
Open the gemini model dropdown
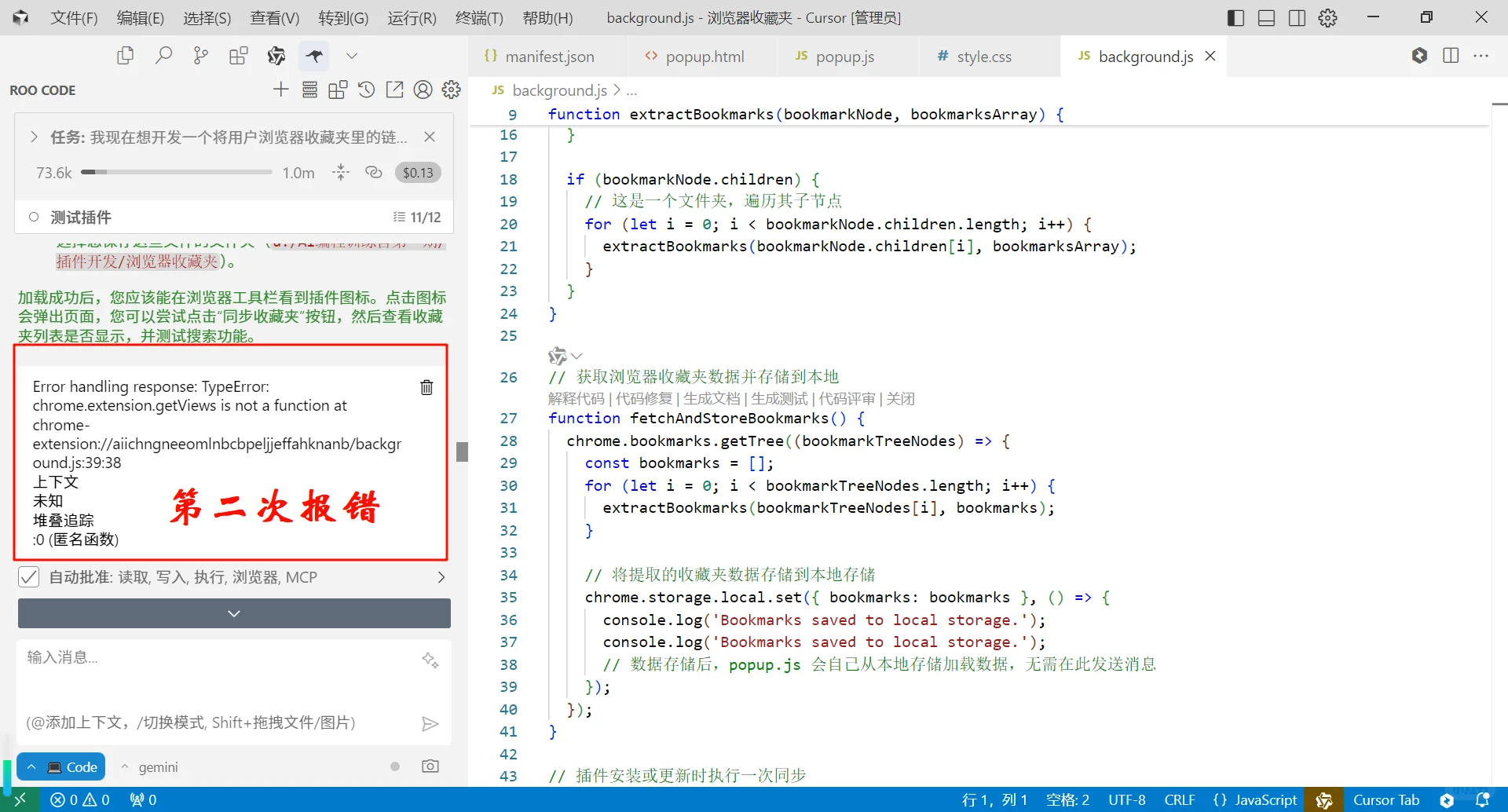[149, 766]
